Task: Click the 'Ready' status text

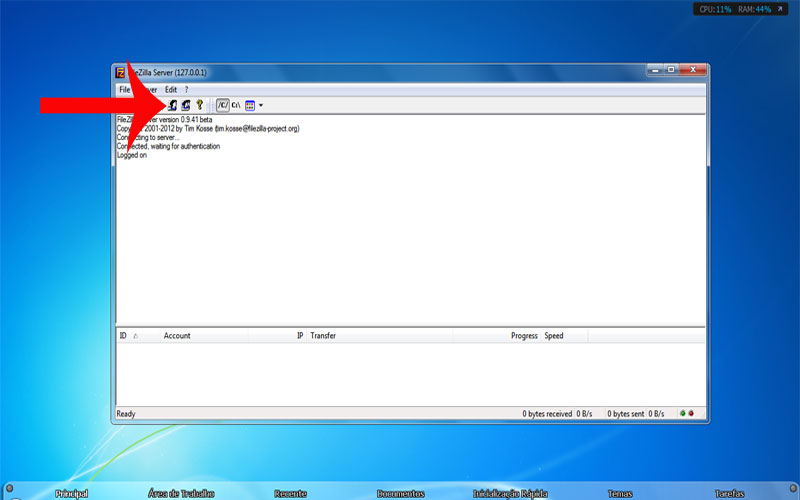Action: point(126,414)
